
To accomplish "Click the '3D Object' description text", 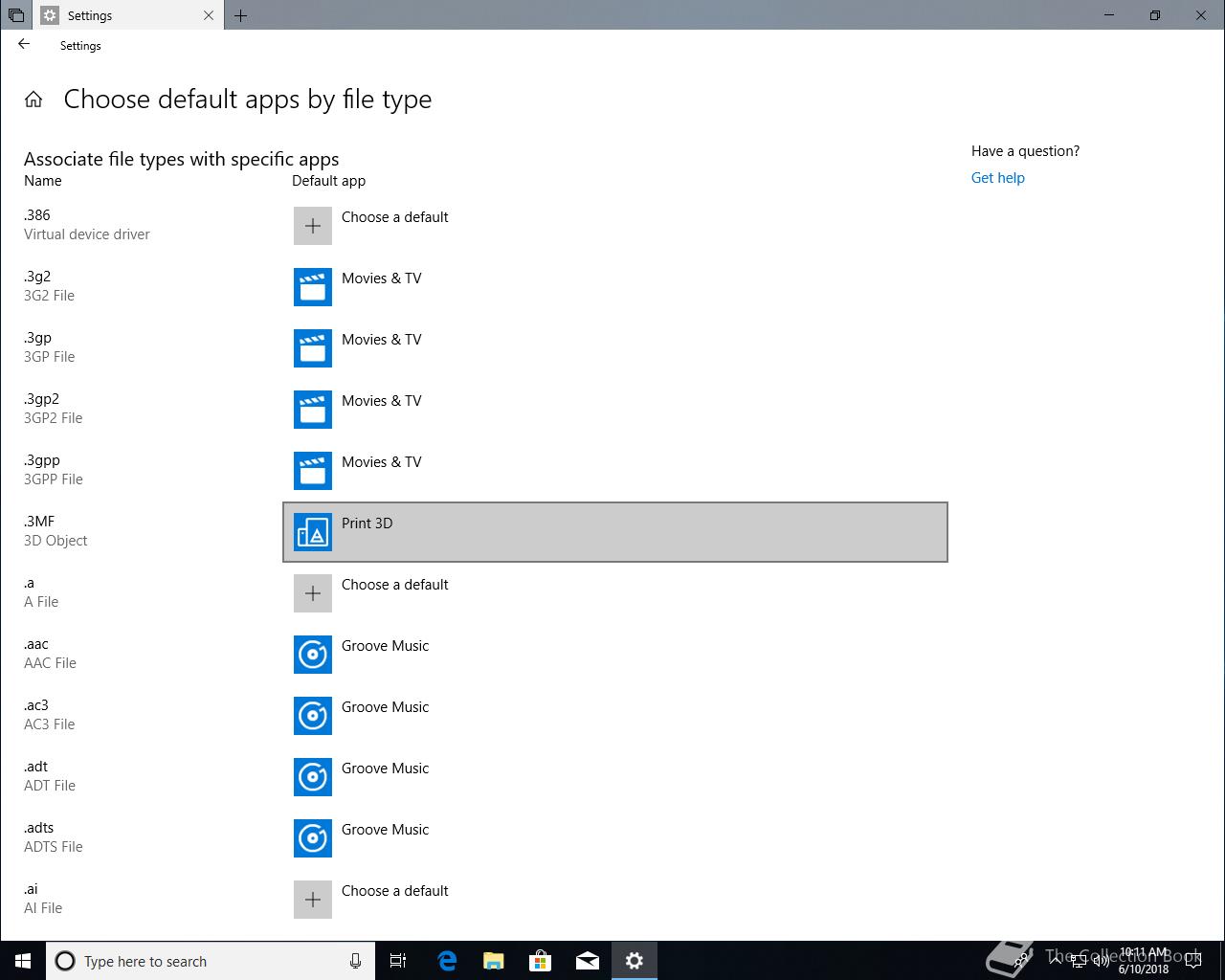I will (56, 541).
